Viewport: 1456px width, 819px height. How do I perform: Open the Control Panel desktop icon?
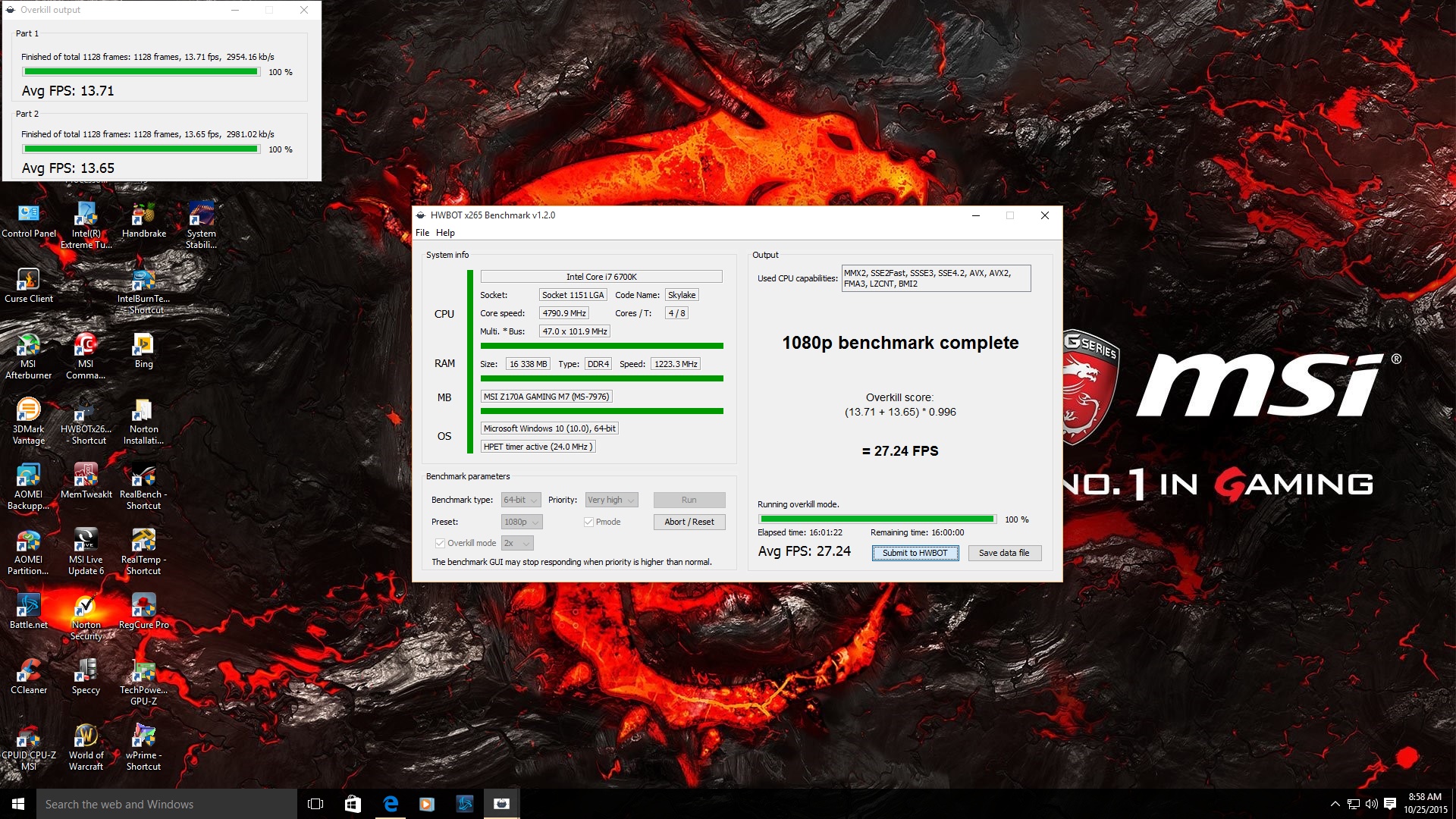click(29, 220)
